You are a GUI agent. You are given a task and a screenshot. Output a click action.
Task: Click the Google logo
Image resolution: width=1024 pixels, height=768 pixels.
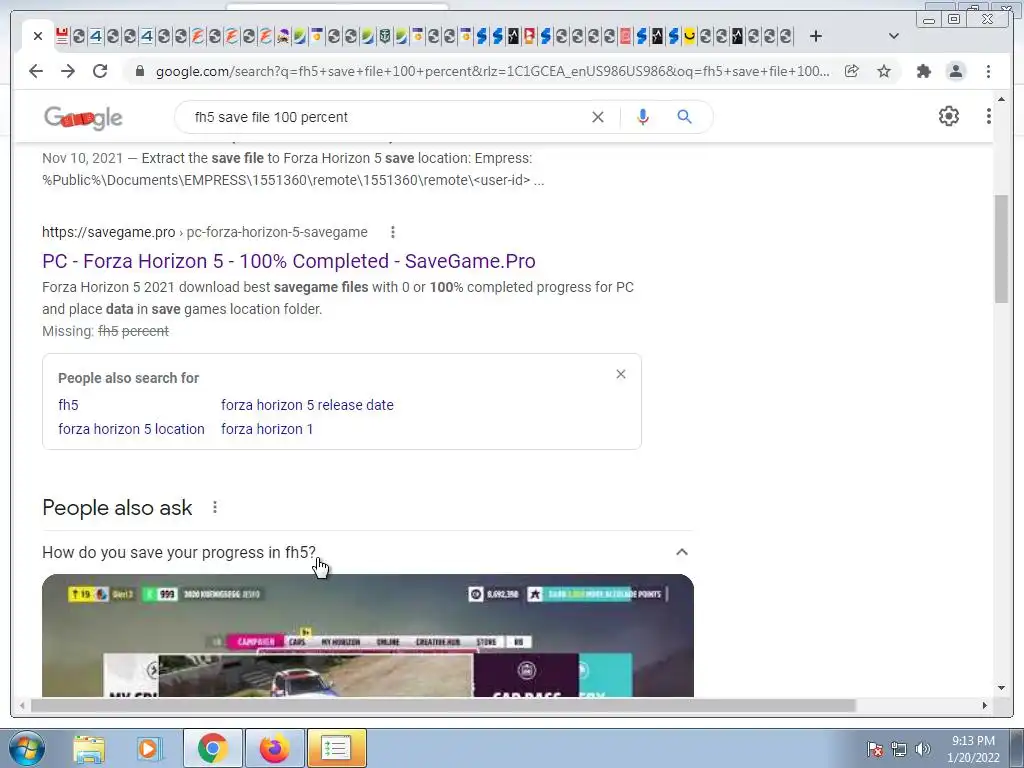click(83, 118)
